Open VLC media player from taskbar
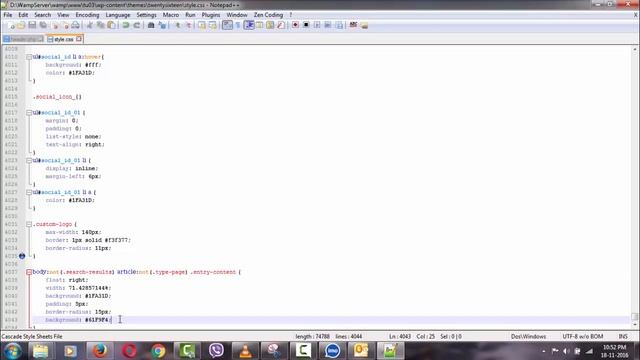Screen dimensions: 640x360 coord(245,351)
